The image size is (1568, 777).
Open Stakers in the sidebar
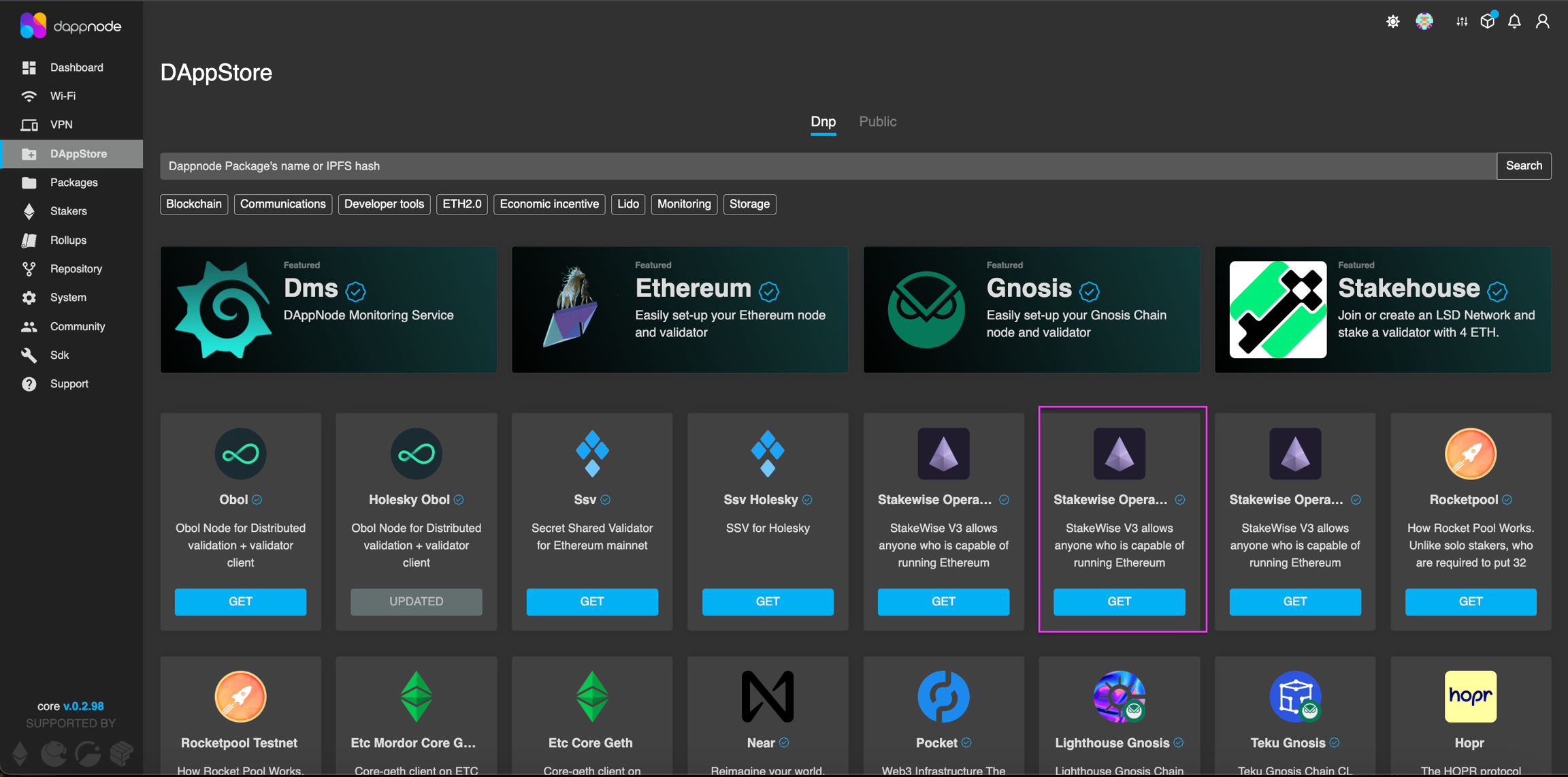[68, 211]
